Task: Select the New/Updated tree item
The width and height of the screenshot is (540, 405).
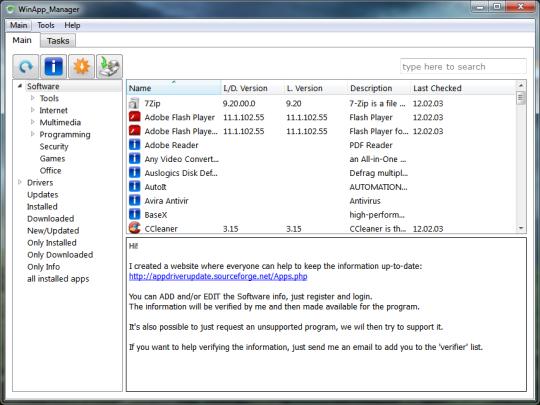Action: point(53,231)
